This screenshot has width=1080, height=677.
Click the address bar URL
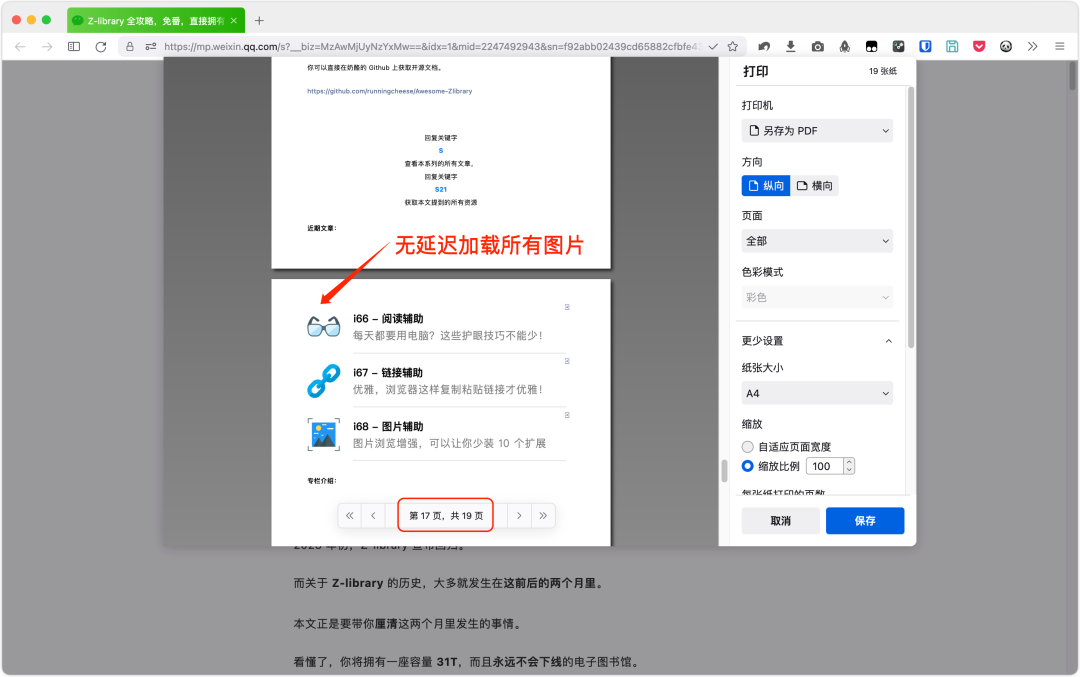tap(433, 47)
